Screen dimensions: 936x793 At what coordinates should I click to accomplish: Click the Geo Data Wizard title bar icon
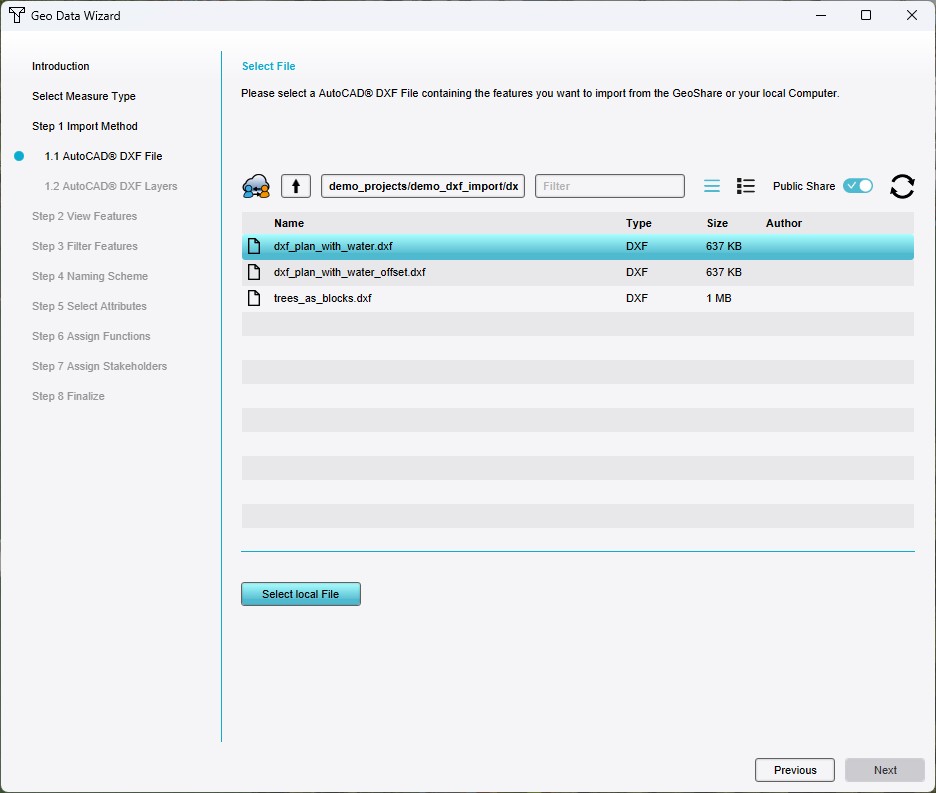tap(14, 15)
